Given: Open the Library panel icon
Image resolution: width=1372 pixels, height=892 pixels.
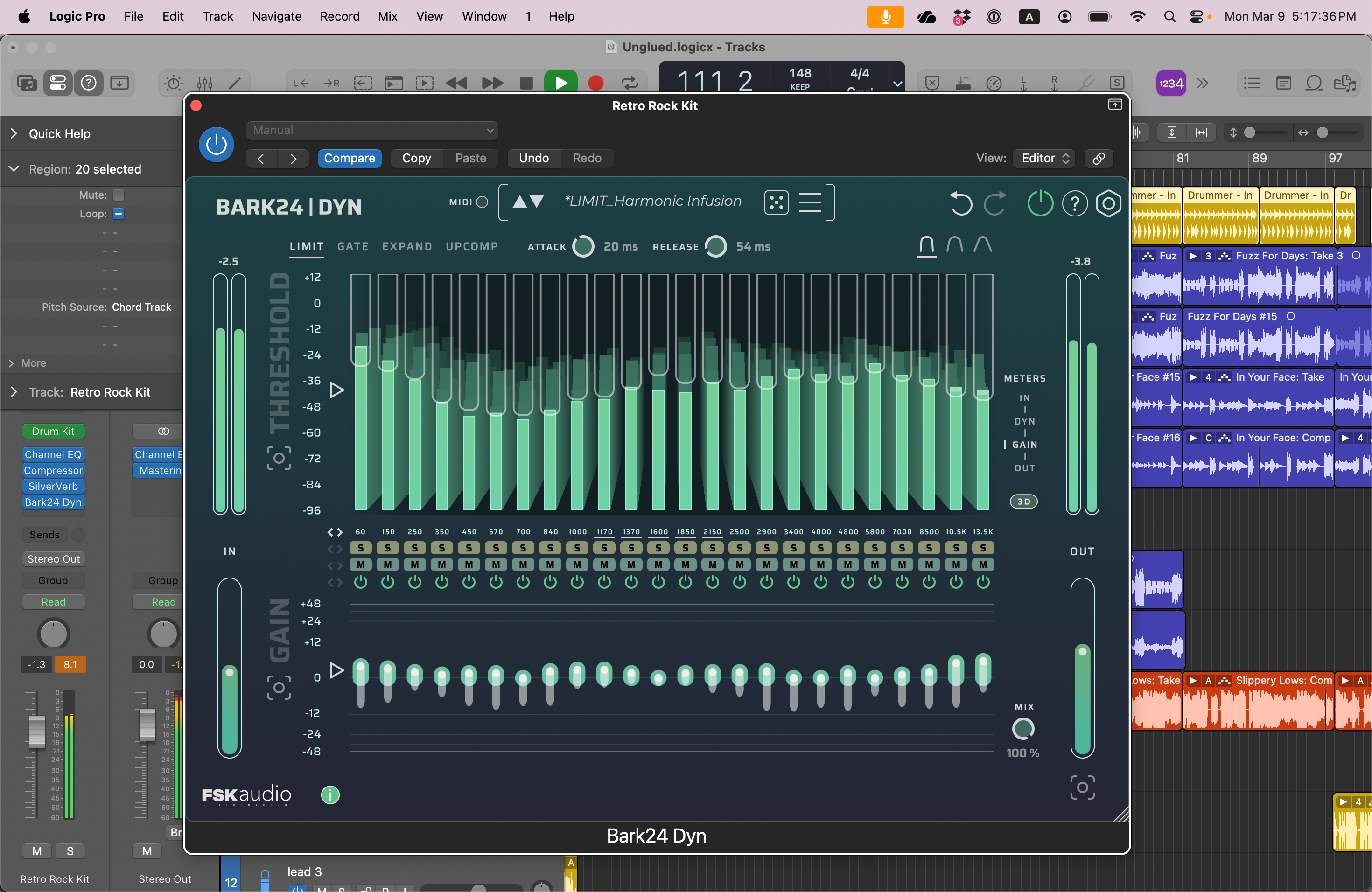Looking at the screenshot, I should 27,83.
